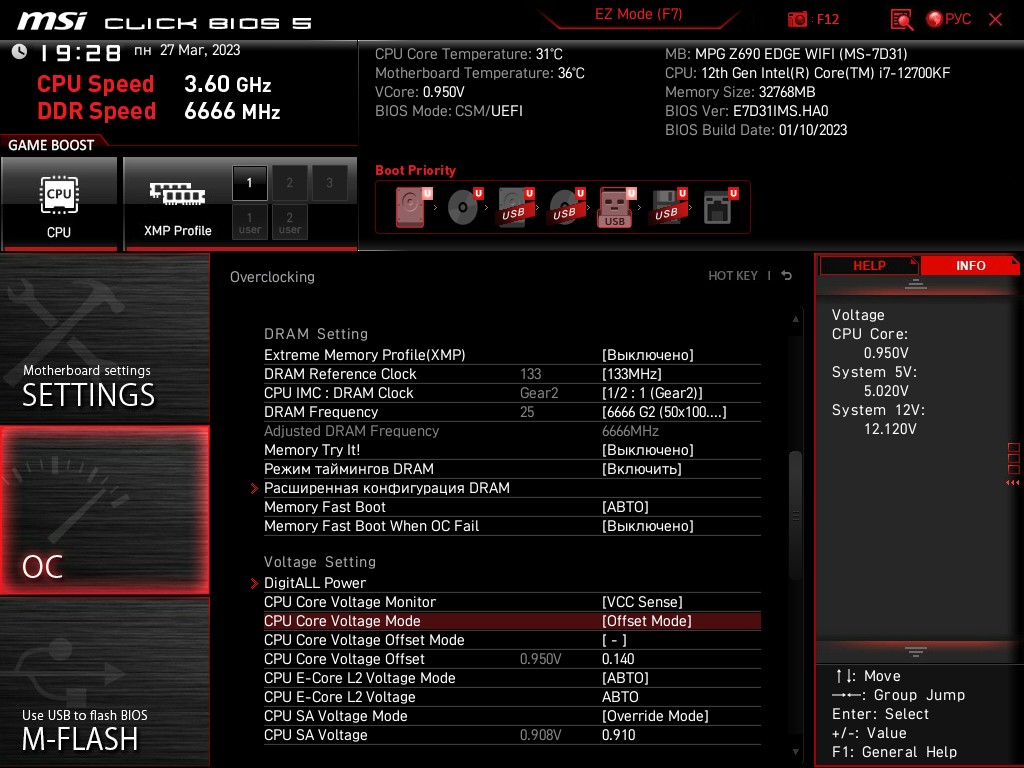Open Memory Try It! setting dropdown
The height and width of the screenshot is (768, 1024).
pyautogui.click(x=648, y=449)
